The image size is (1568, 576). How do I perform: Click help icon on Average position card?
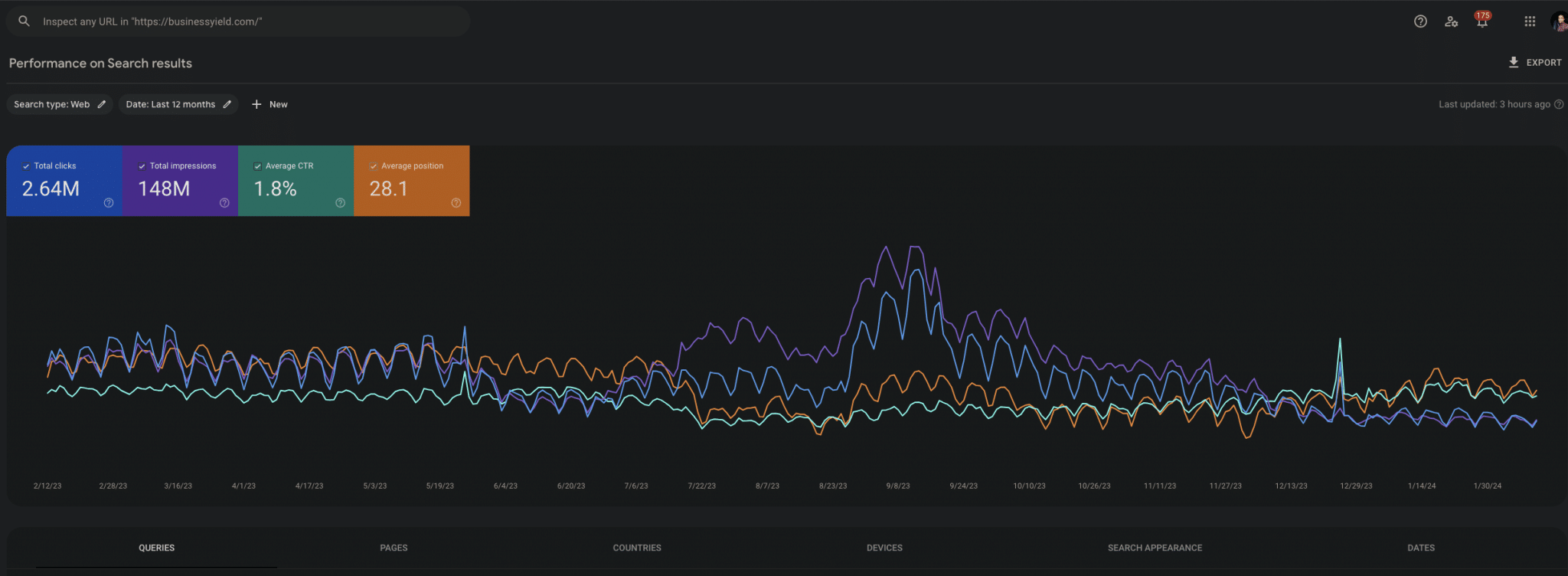[456, 203]
